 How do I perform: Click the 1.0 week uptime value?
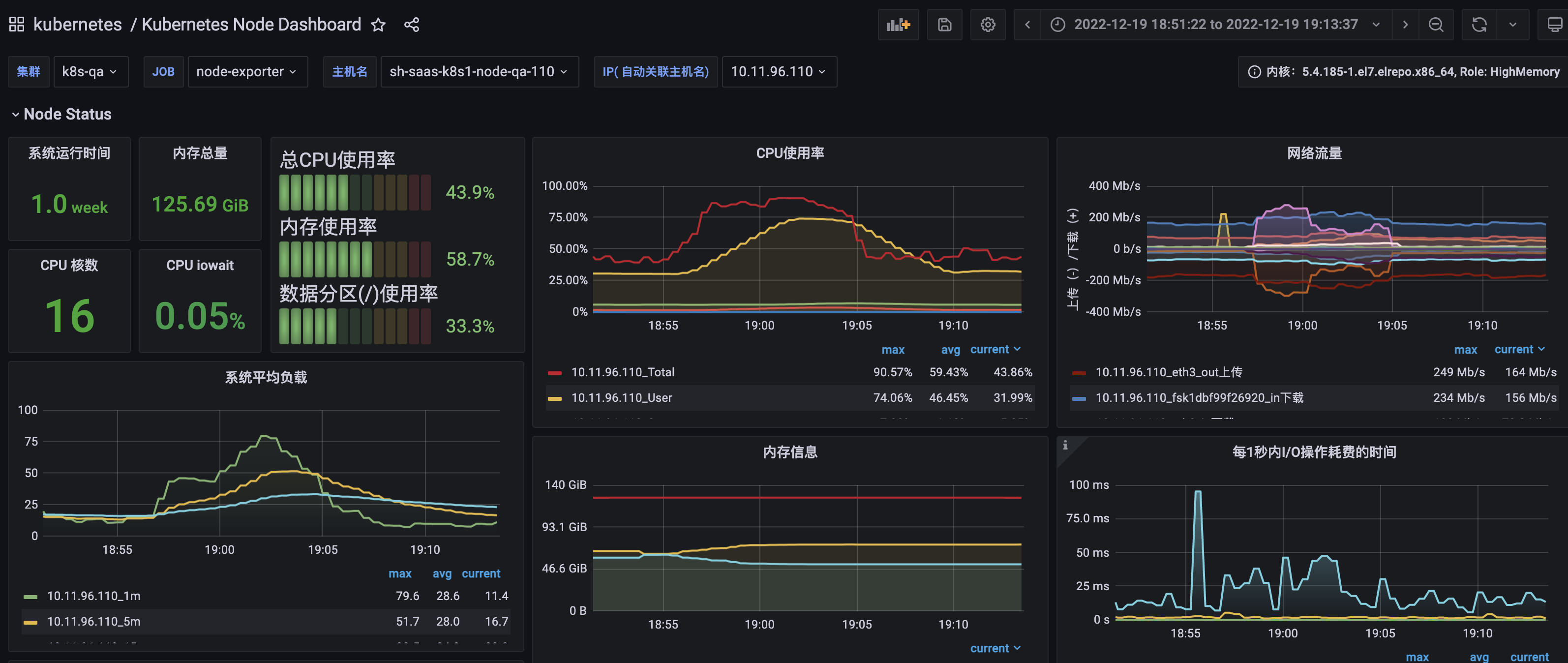[x=69, y=204]
